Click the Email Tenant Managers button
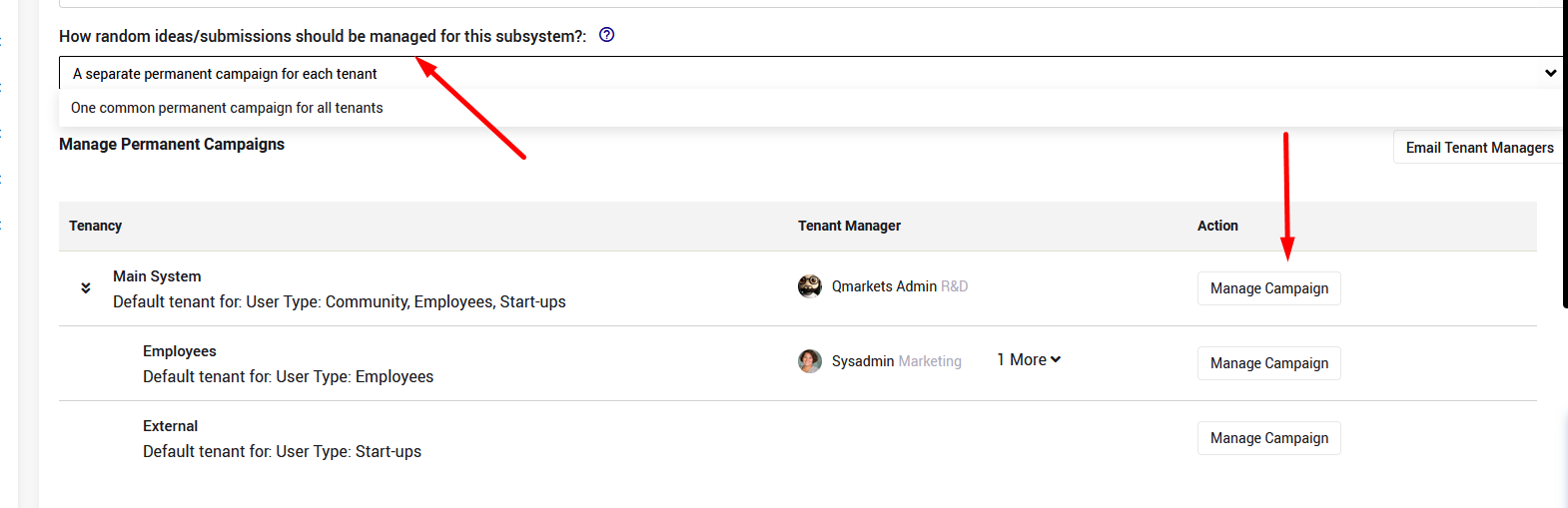Image resolution: width=1568 pixels, height=508 pixels. pyautogui.click(x=1478, y=148)
